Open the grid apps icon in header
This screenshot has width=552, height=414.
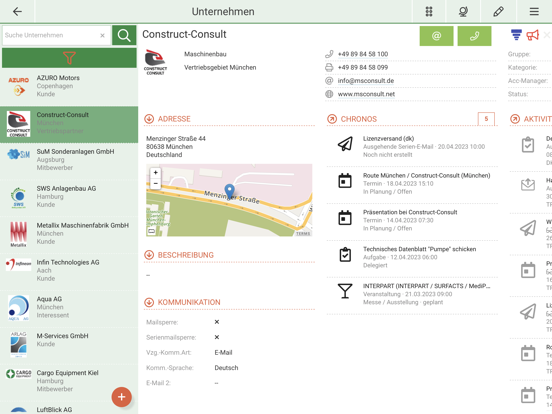coord(429,12)
